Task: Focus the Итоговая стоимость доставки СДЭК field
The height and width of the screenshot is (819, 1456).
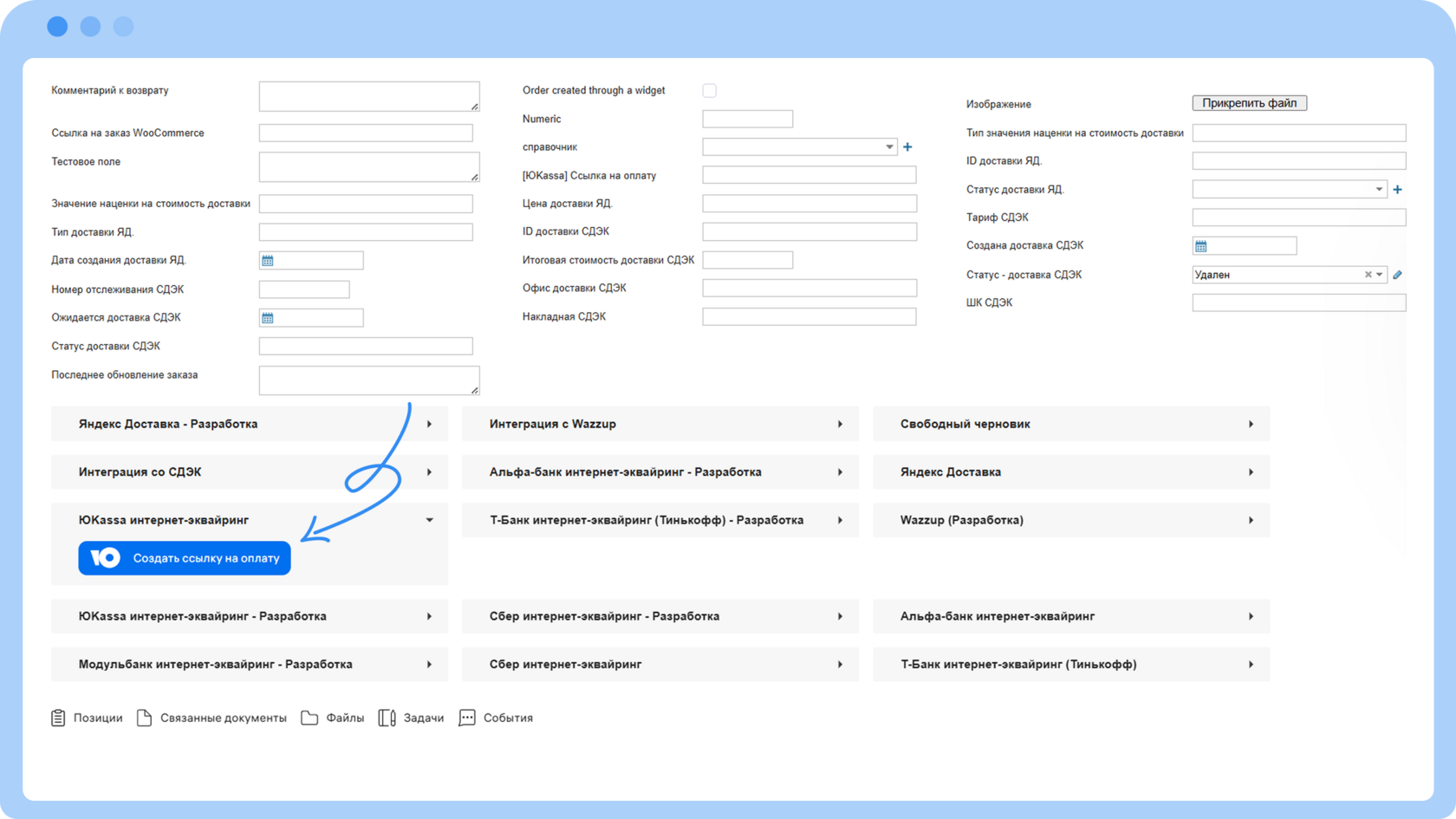Action: 748,260
